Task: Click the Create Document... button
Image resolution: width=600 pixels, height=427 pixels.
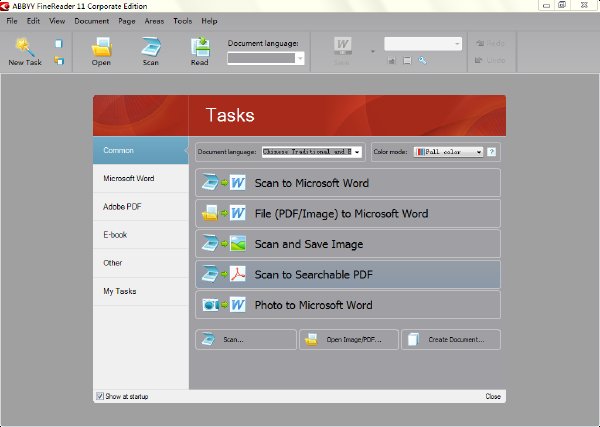Action: tap(451, 339)
